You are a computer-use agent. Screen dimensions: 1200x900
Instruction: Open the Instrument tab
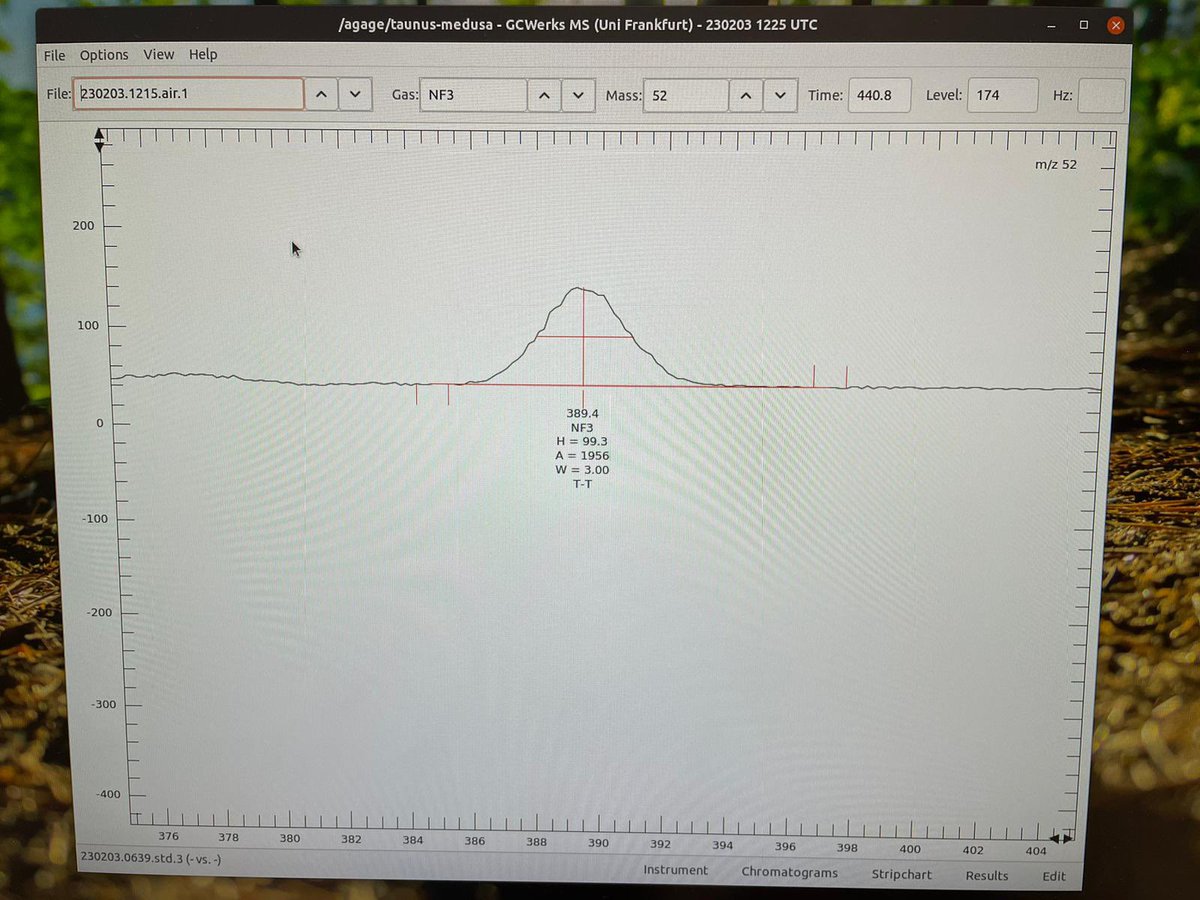tap(675, 870)
